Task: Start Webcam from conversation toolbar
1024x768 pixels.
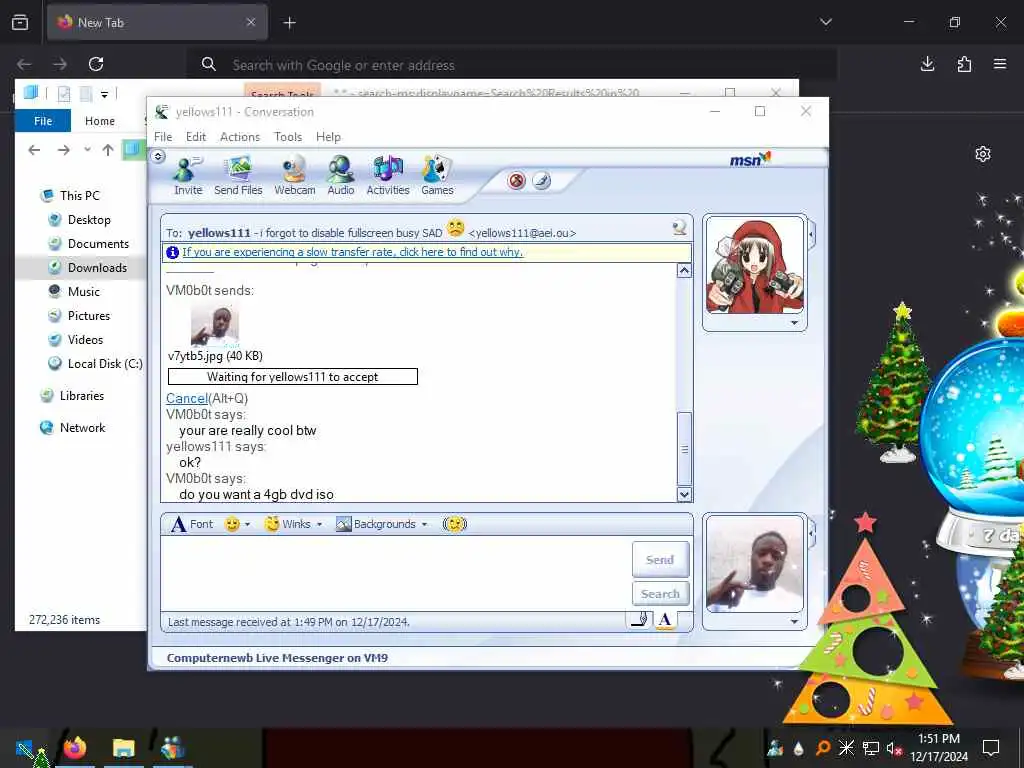Action: [x=295, y=176]
